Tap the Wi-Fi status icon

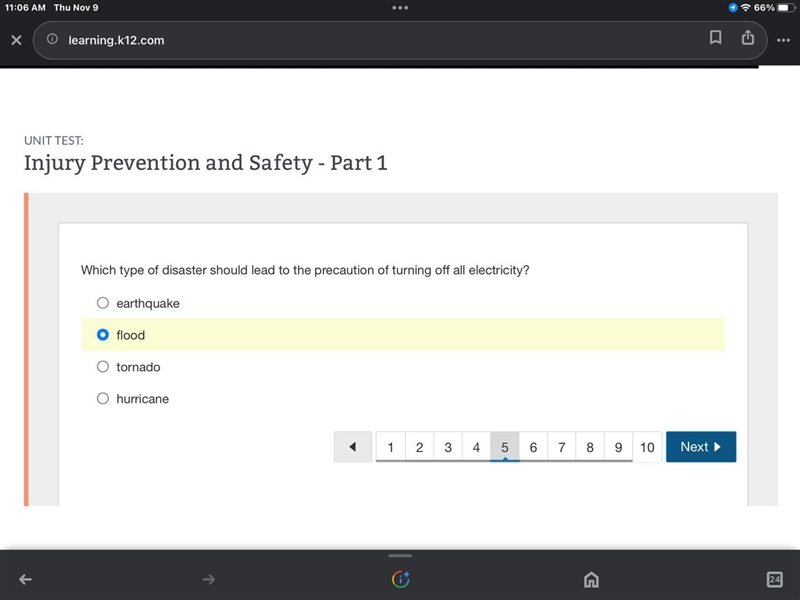pyautogui.click(x=745, y=8)
